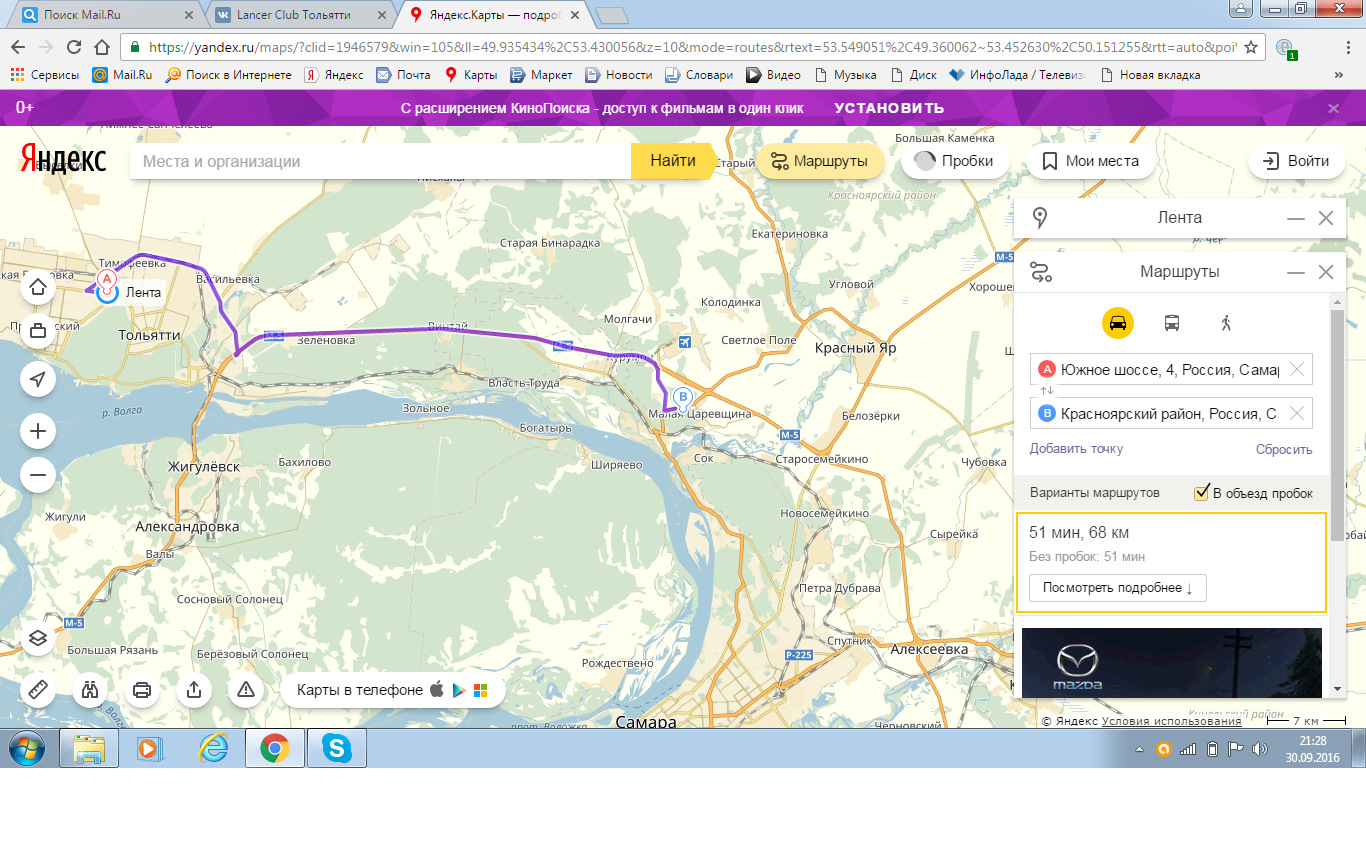Screen dimensions: 1366x844
Task: Open the Словари bookmark
Action: point(697,75)
